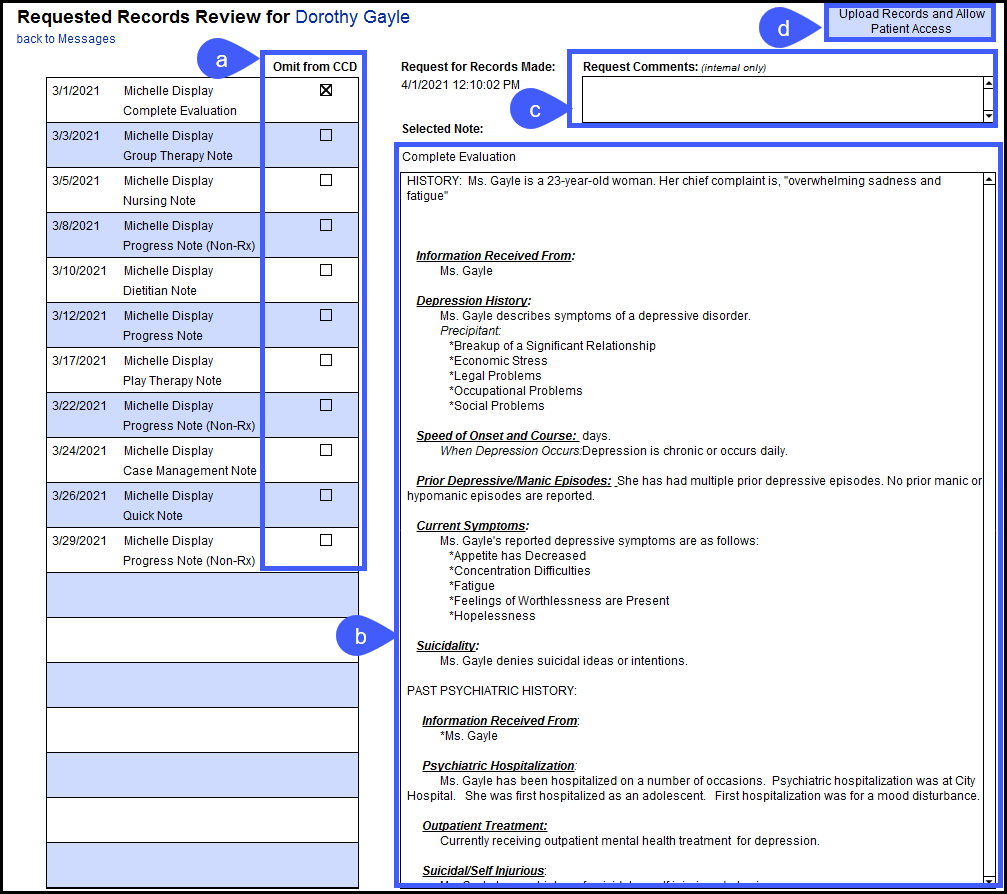Click the Dorothy Gayle patient name
Viewport: 1007px width, 894px height.
[x=352, y=17]
